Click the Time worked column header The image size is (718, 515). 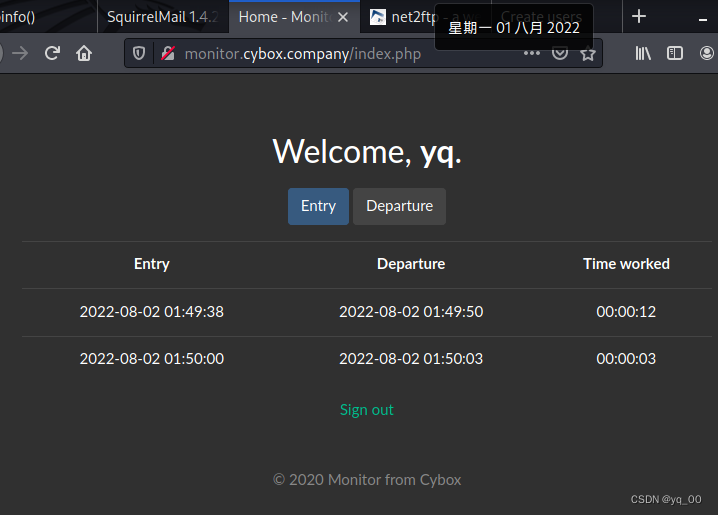click(626, 264)
